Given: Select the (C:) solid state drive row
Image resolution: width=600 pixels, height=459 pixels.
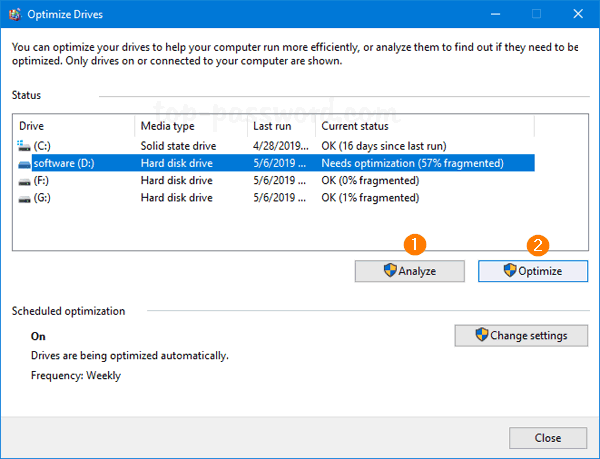Looking at the screenshot, I should tap(200, 145).
